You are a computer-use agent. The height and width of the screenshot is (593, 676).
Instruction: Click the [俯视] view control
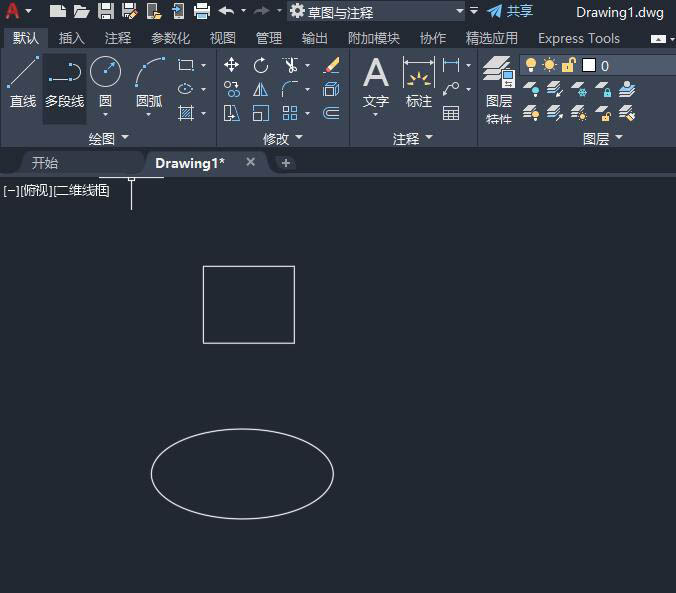tap(36, 190)
